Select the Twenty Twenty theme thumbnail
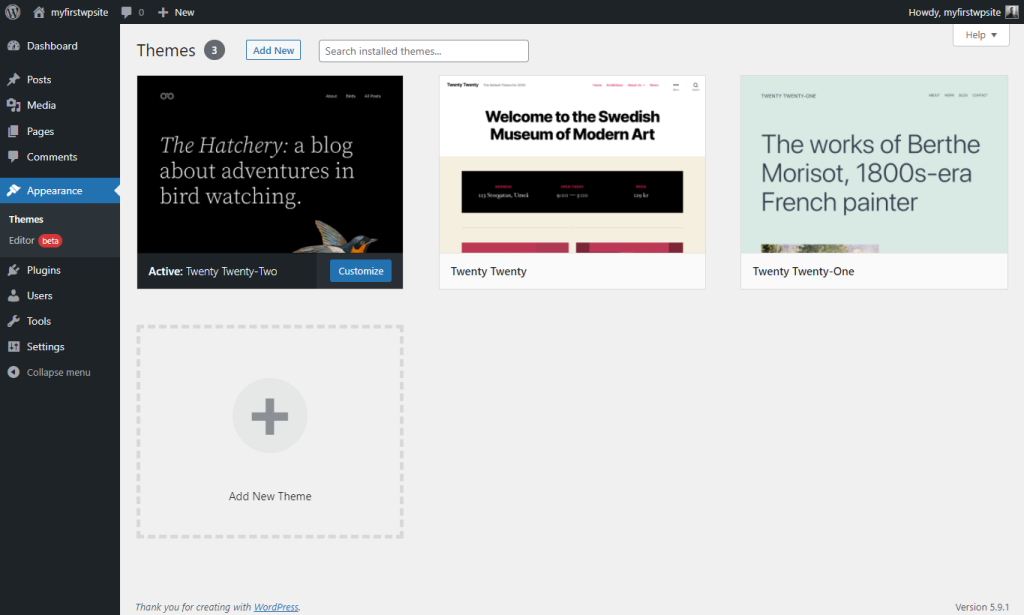Screen dimensions: 1024x615 (x=572, y=160)
